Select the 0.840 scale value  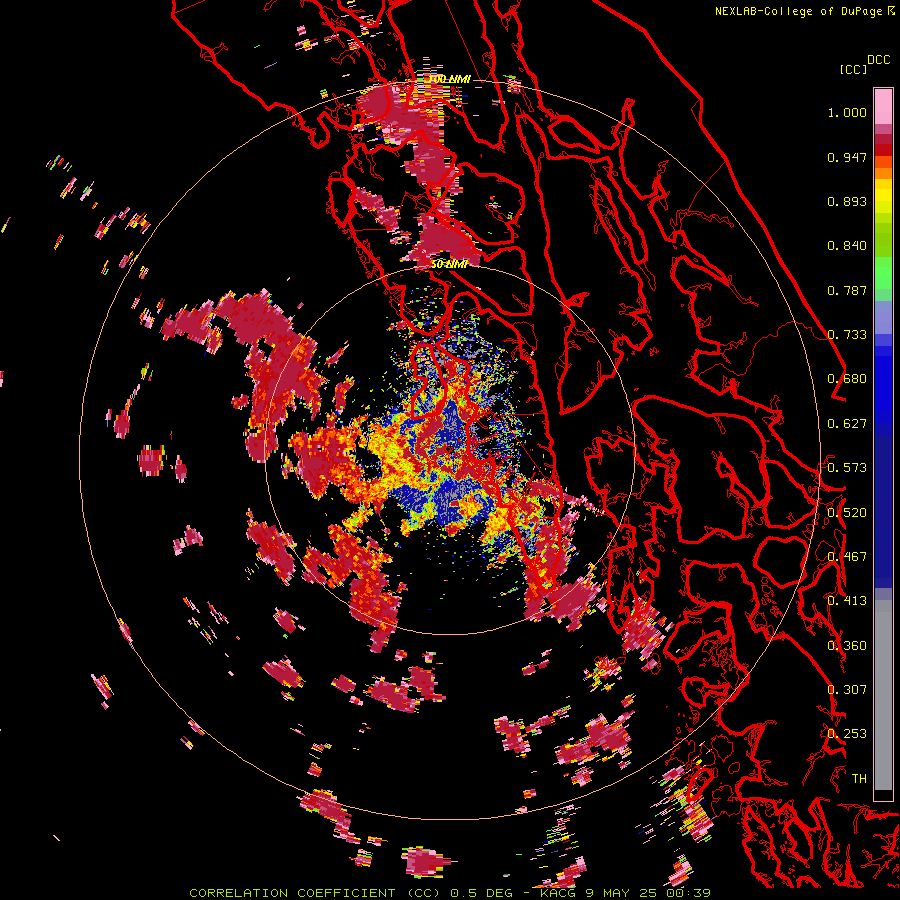pos(847,246)
